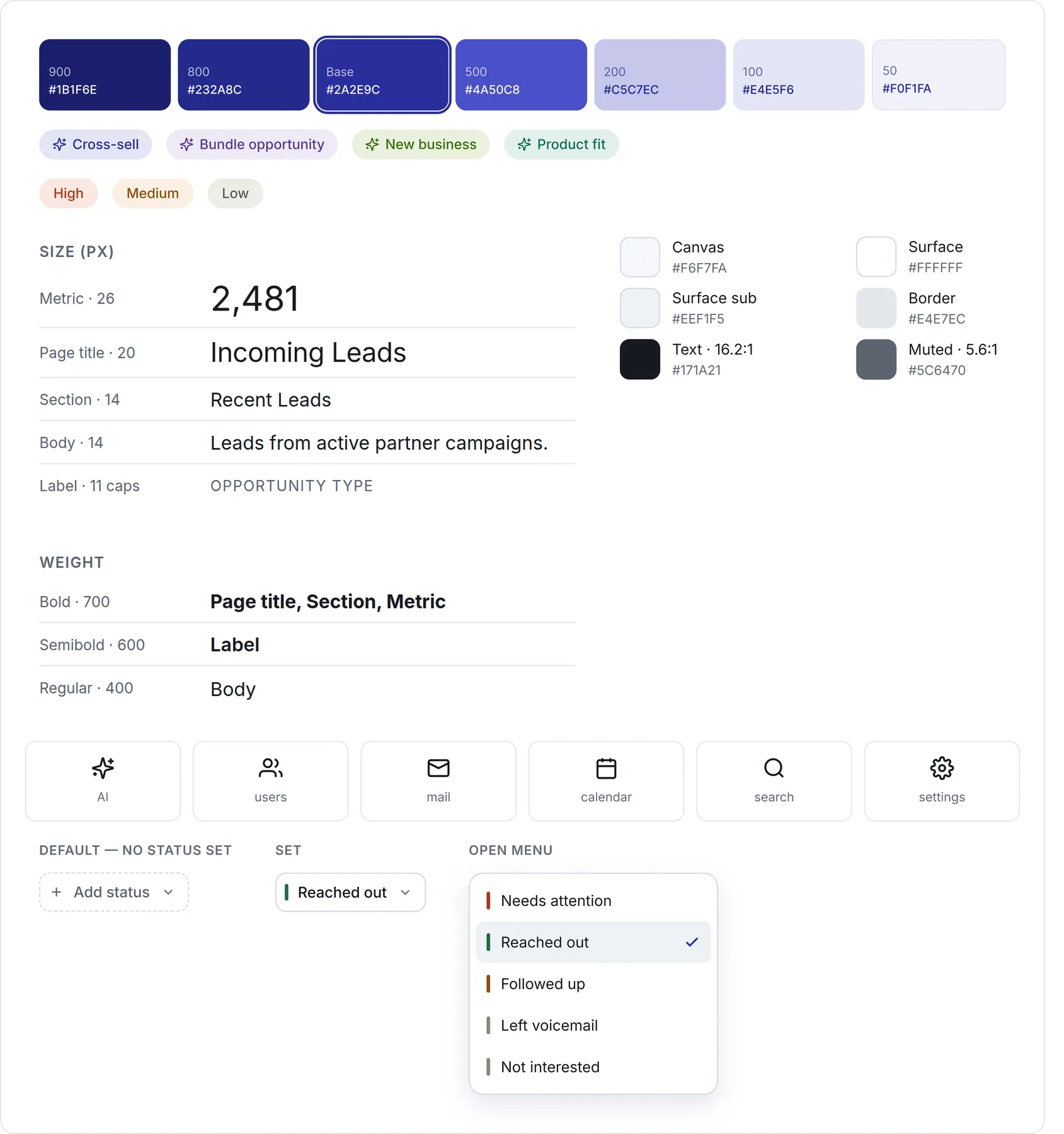Image resolution: width=1064 pixels, height=1134 pixels.
Task: Click the Low priority badge
Action: [235, 193]
